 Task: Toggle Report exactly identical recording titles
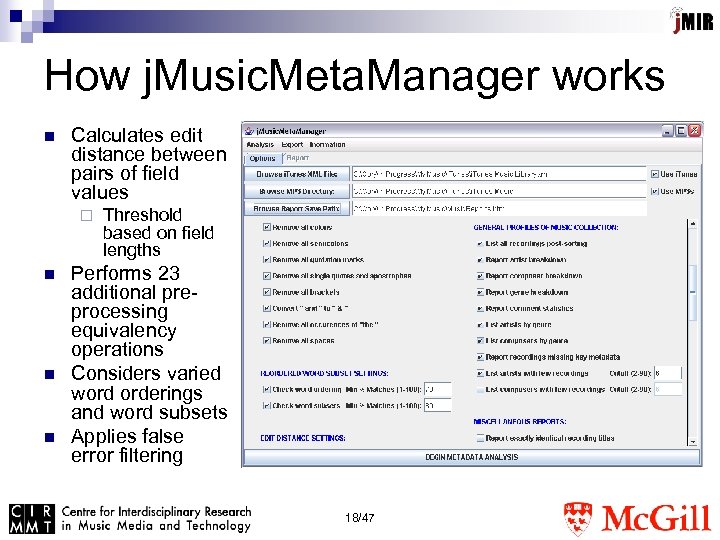(x=480, y=439)
